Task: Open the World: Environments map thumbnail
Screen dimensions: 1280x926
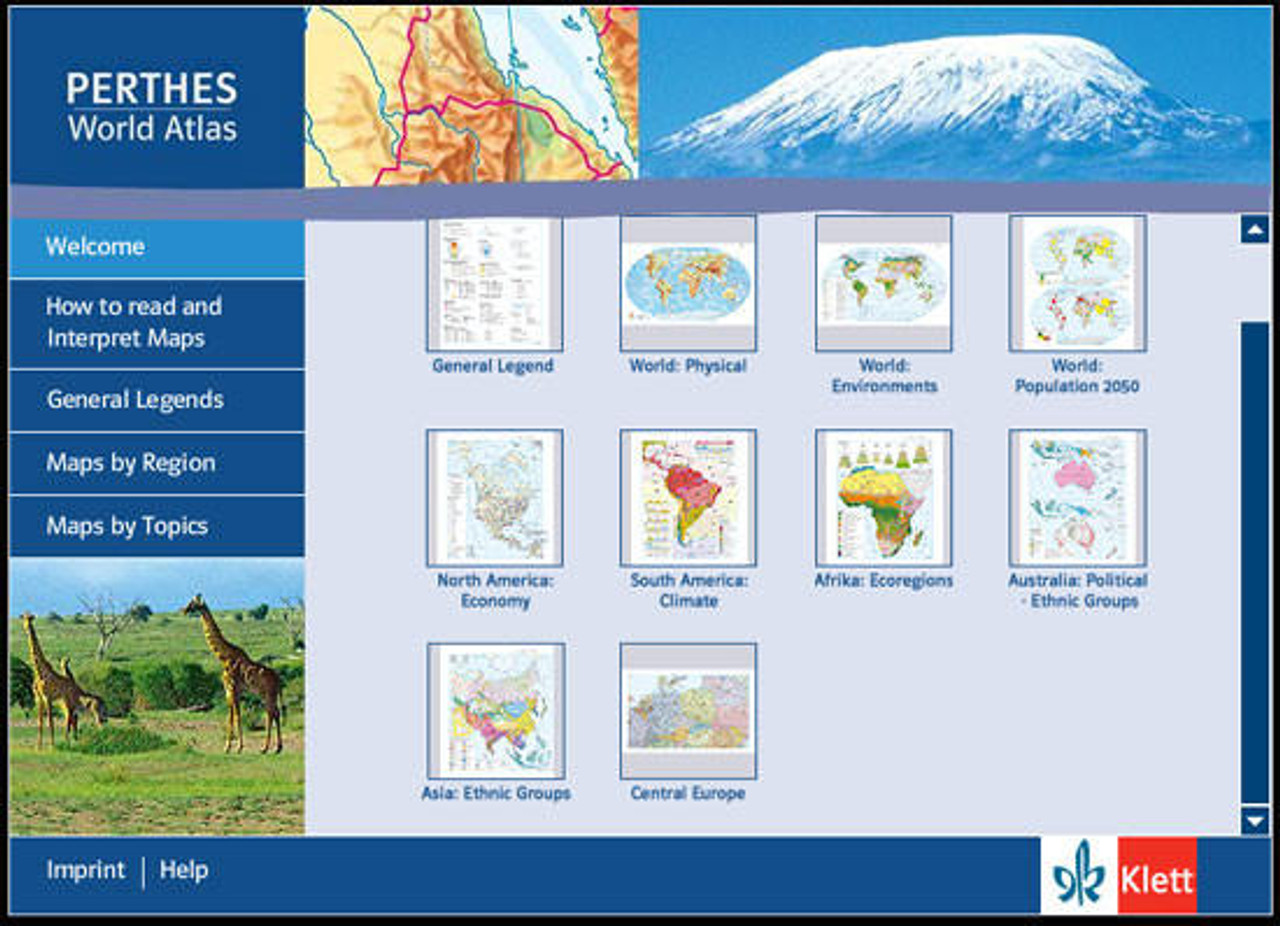Action: pyautogui.click(x=883, y=283)
